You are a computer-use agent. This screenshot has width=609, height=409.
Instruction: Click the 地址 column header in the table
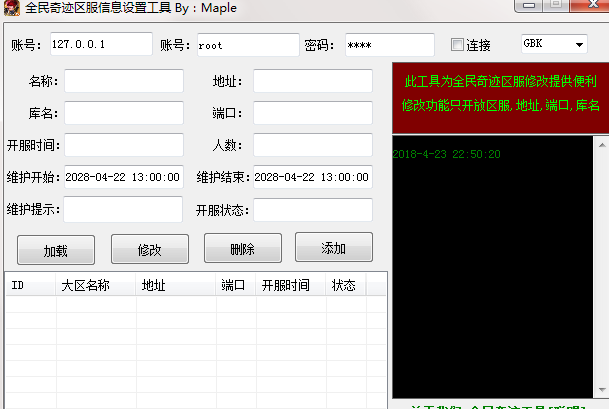tap(176, 285)
